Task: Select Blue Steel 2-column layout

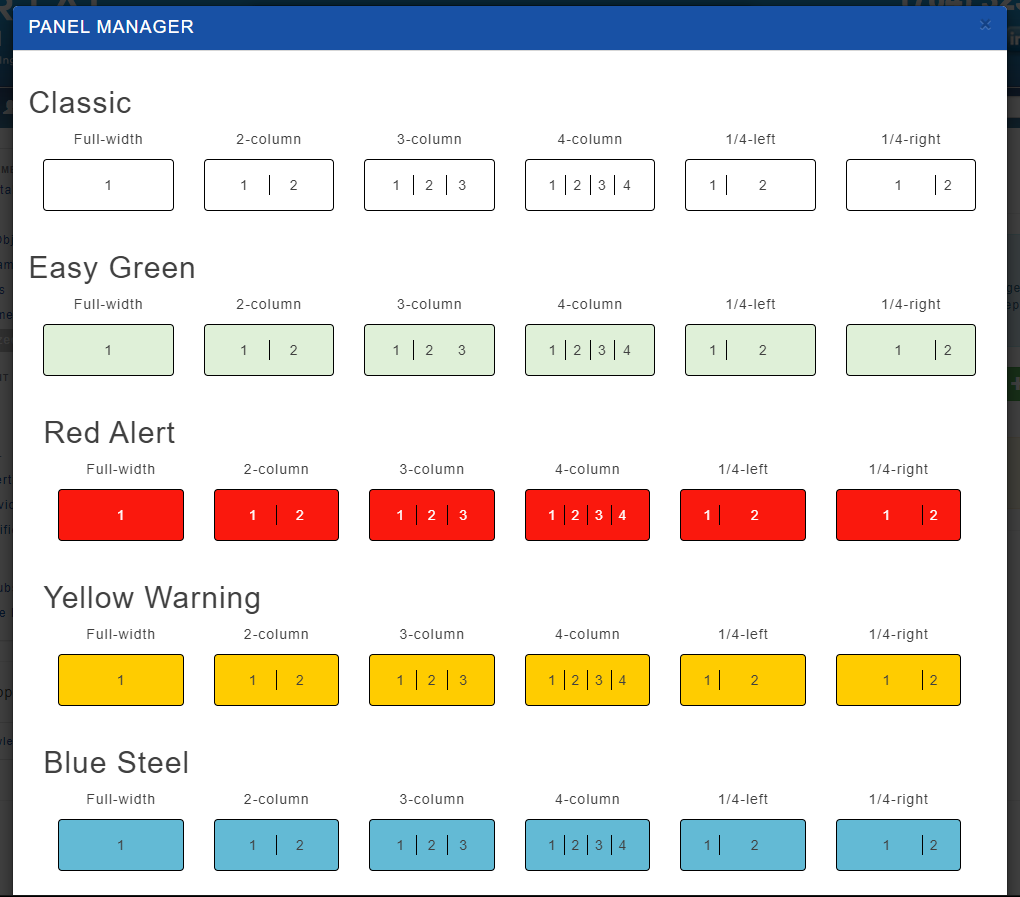Action: [x=276, y=845]
